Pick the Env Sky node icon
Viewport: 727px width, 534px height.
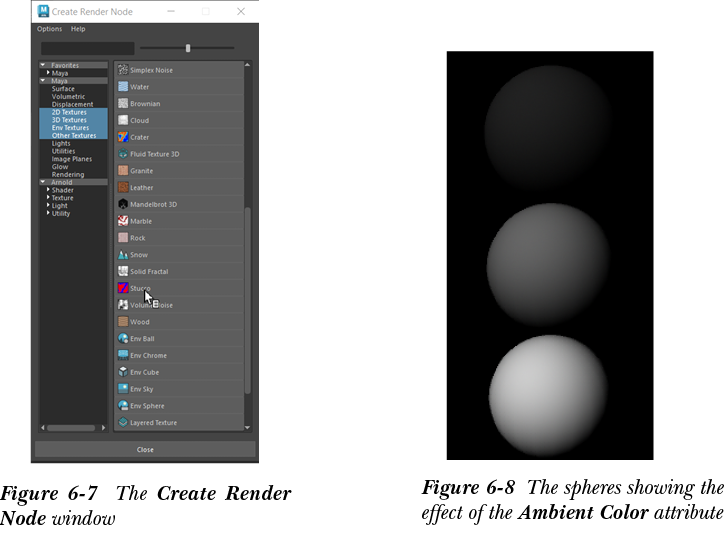pos(123,389)
